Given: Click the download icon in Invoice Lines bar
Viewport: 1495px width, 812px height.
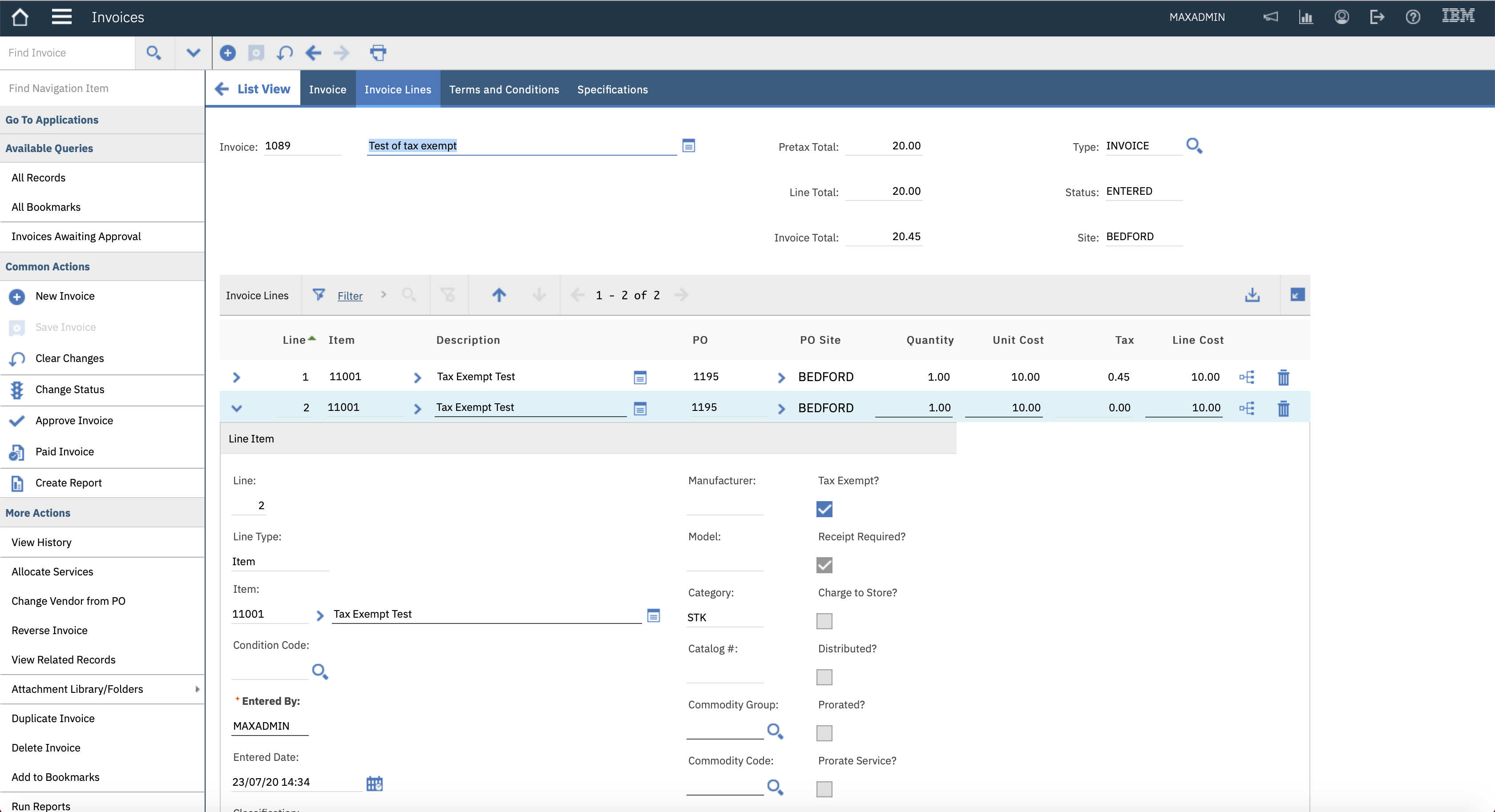Looking at the screenshot, I should pos(1252,295).
